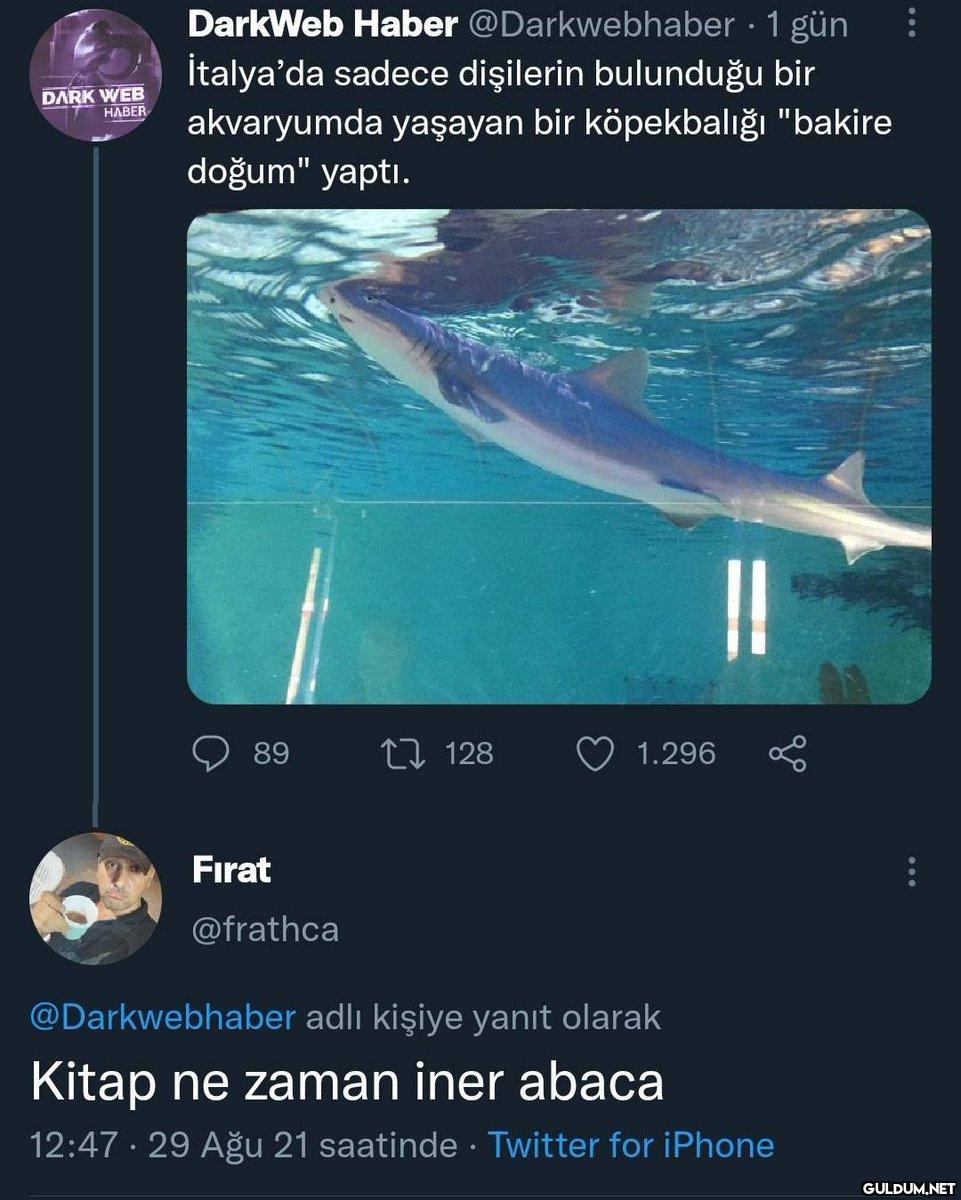The image size is (961, 1200).
Task: Click the @frathca handle
Action: (265, 930)
